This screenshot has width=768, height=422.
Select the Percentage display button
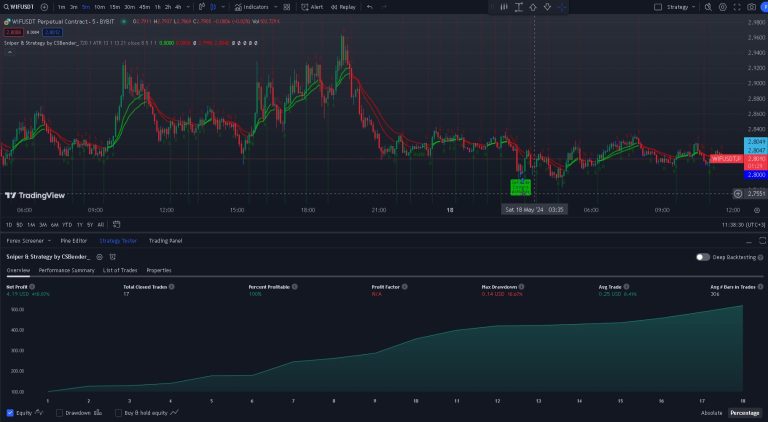coord(744,412)
